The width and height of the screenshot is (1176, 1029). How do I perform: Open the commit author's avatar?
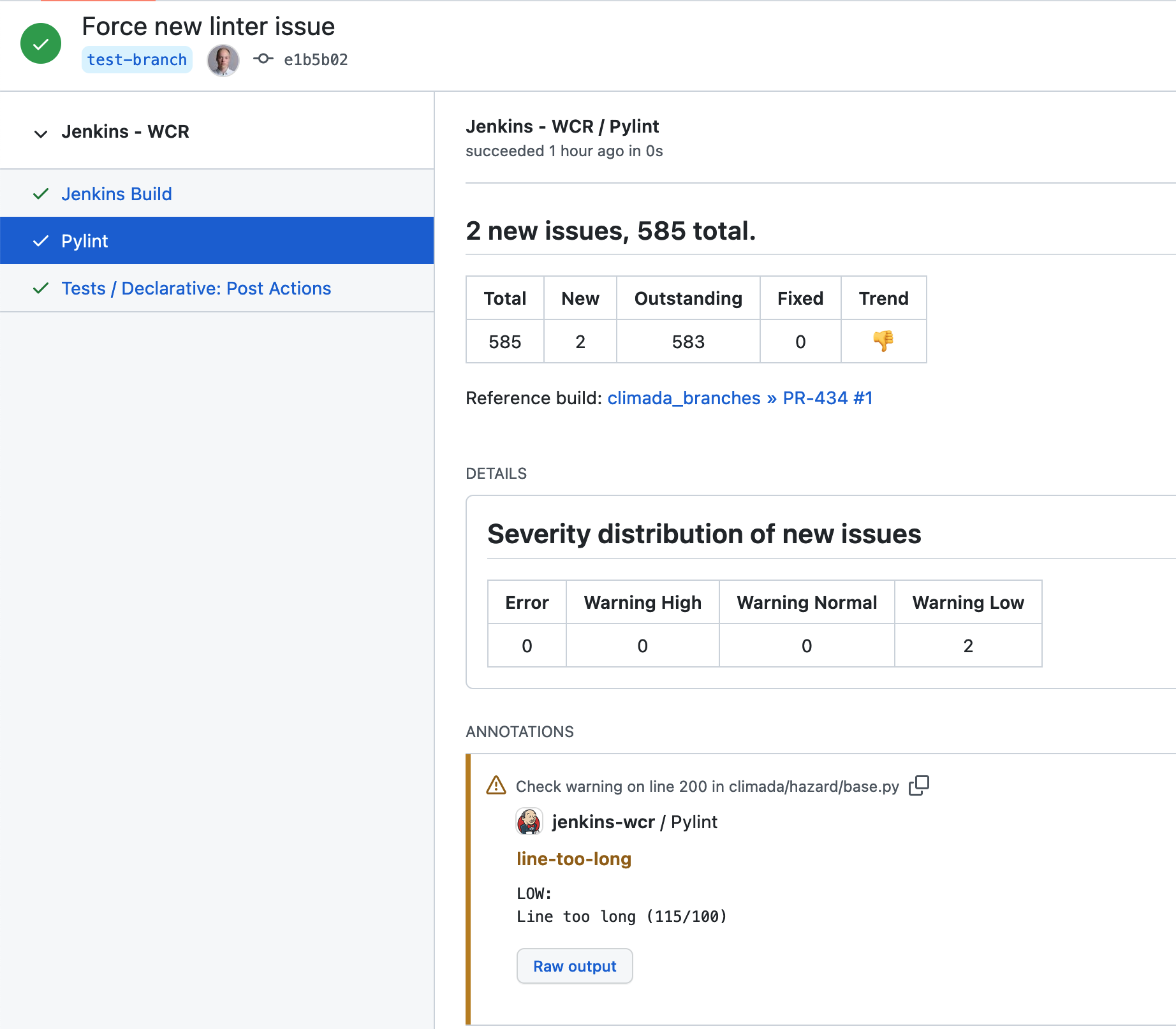[222, 60]
